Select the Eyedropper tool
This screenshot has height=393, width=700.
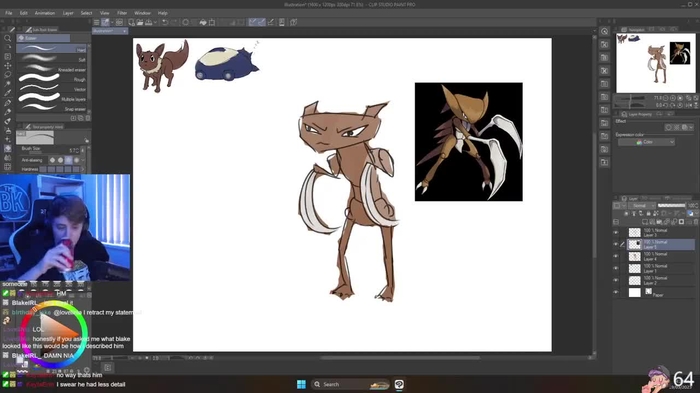(8, 93)
